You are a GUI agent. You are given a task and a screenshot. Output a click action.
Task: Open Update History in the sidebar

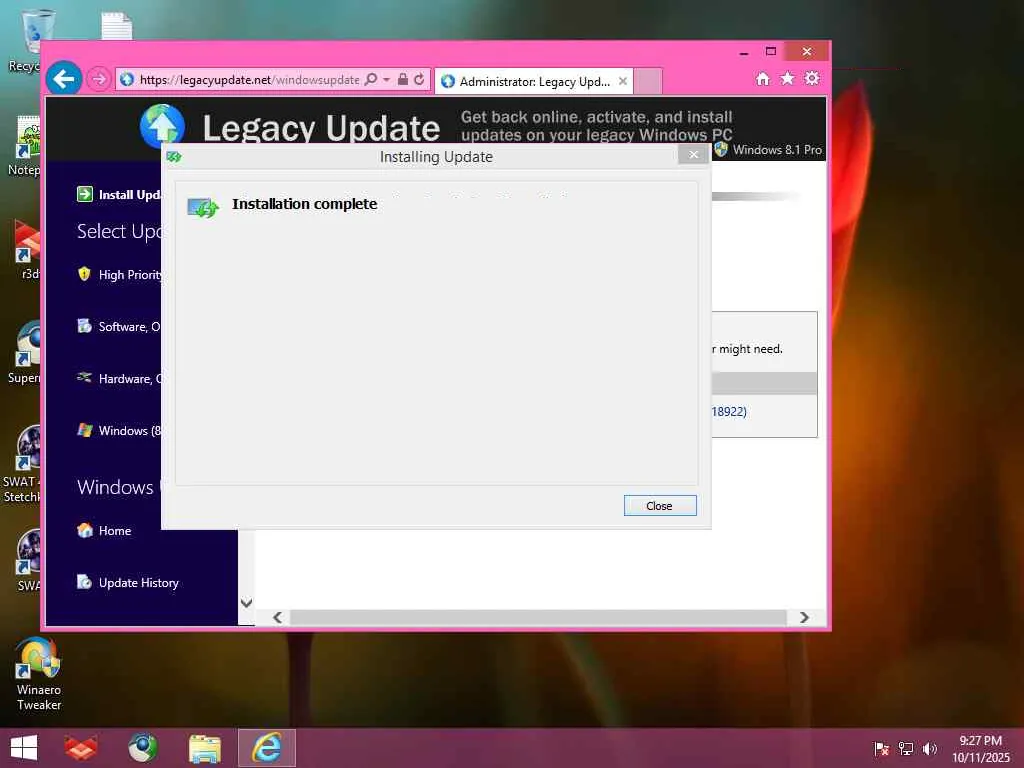click(138, 583)
